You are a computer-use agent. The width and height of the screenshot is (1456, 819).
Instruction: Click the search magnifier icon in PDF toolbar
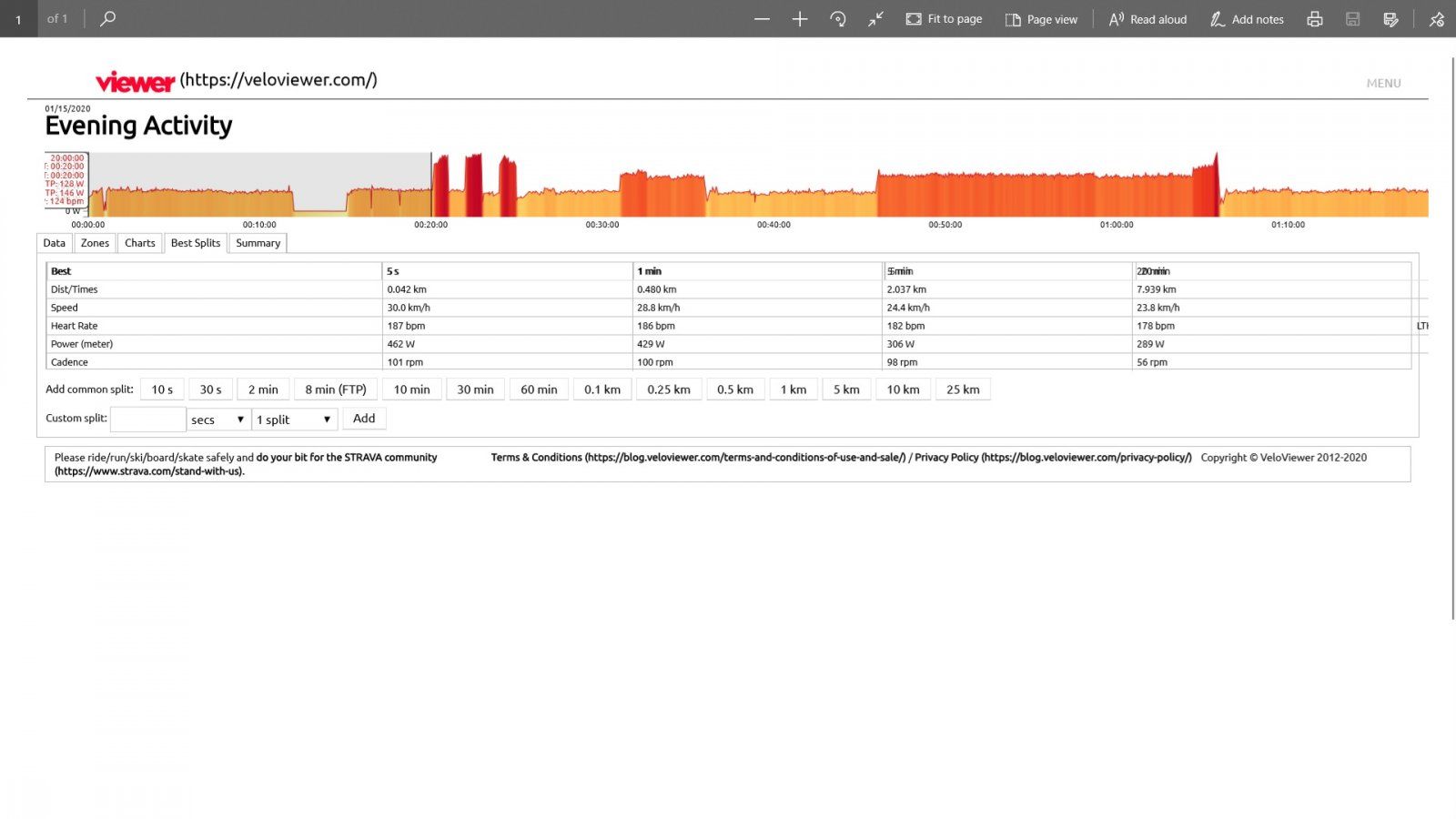[107, 19]
